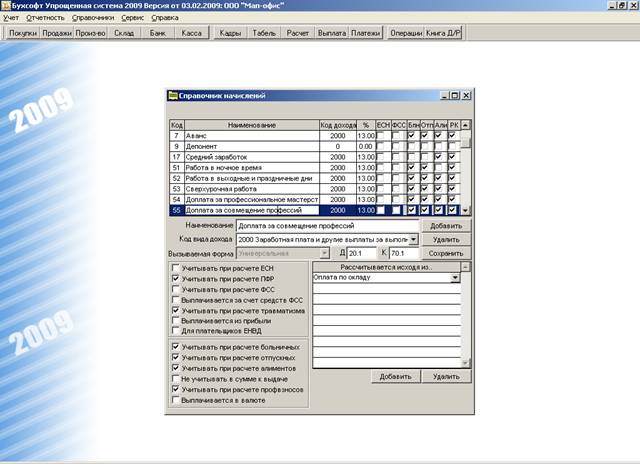Image resolution: width=640 pixels, height=464 pixels.
Task: Open the Касса toolbar section
Action: (x=192, y=33)
